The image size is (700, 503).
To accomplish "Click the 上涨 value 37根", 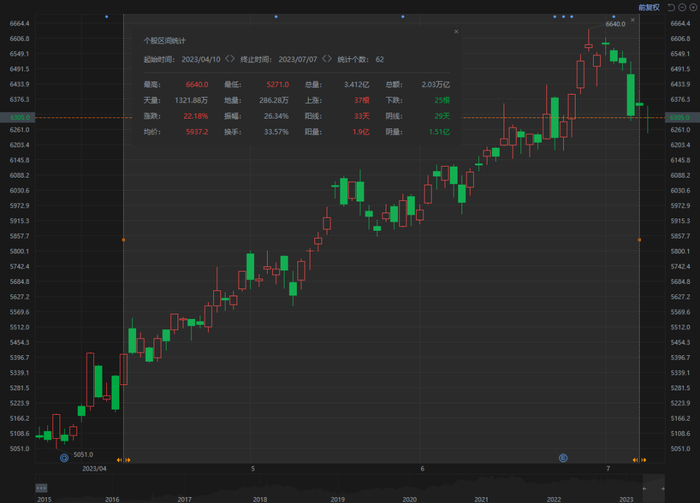I will click(362, 100).
